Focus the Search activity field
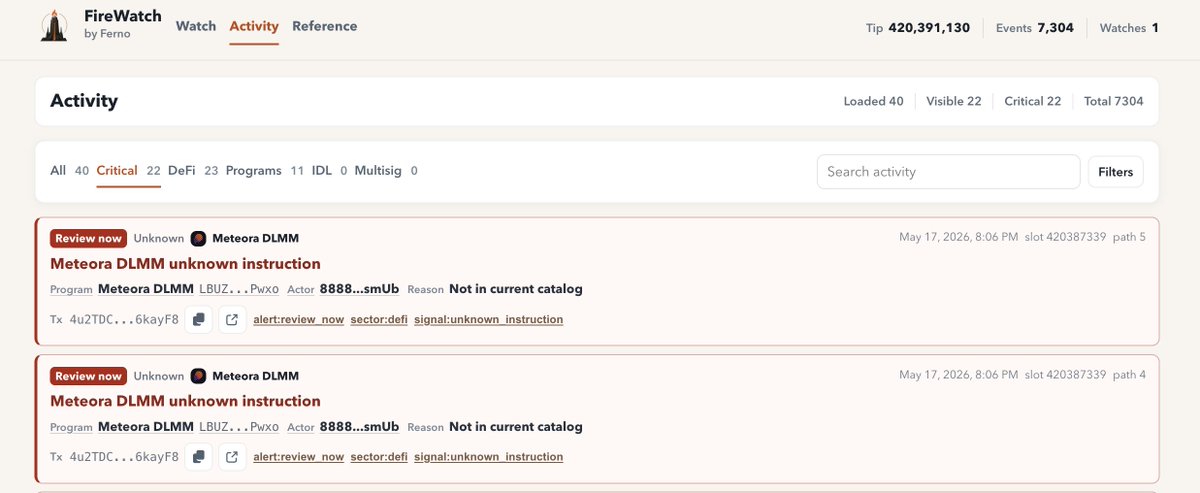Image resolution: width=1200 pixels, height=493 pixels. 948,172
